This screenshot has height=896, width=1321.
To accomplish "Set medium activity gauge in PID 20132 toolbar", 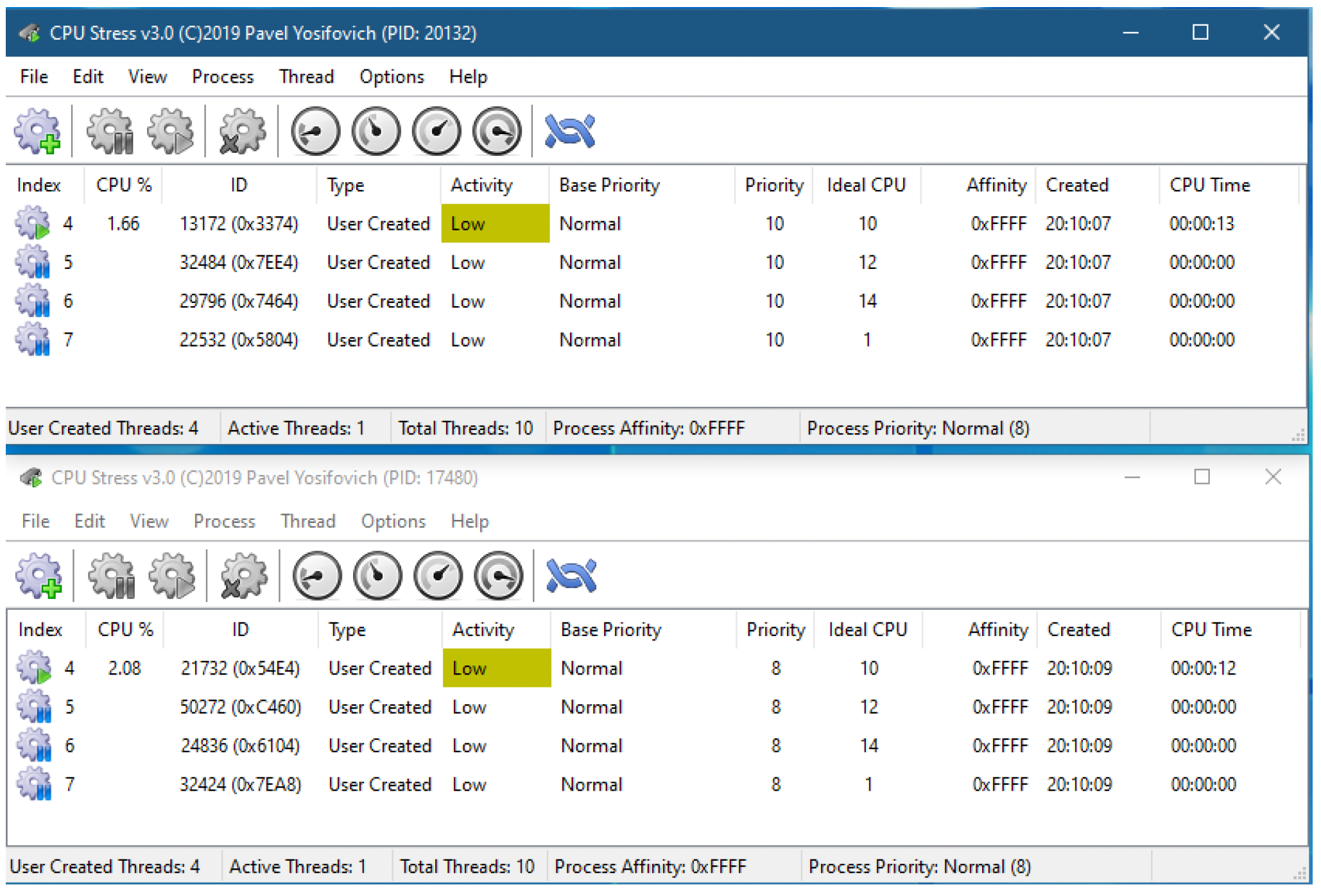I will (x=376, y=131).
